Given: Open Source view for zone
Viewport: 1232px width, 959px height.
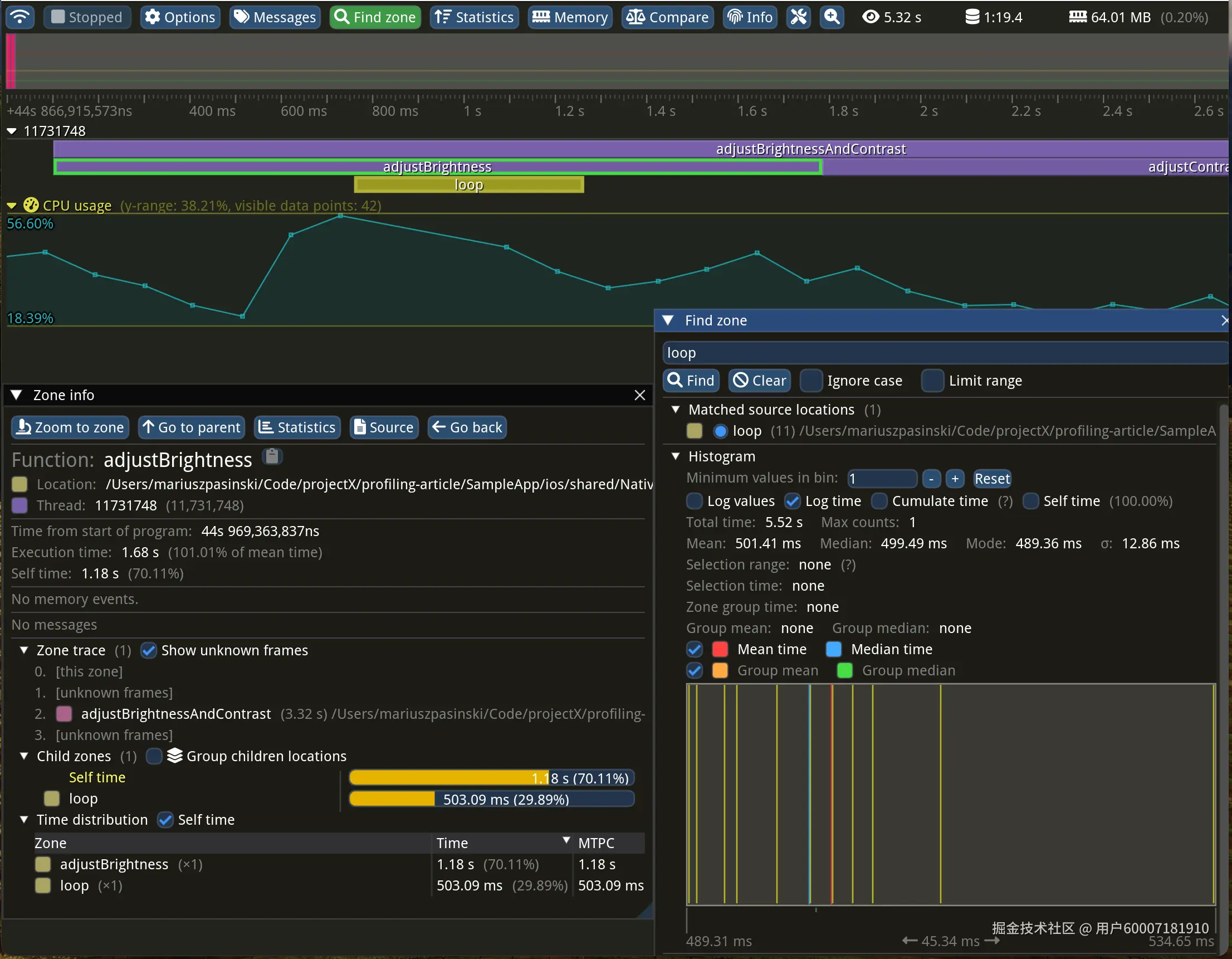Looking at the screenshot, I should pyautogui.click(x=384, y=427).
